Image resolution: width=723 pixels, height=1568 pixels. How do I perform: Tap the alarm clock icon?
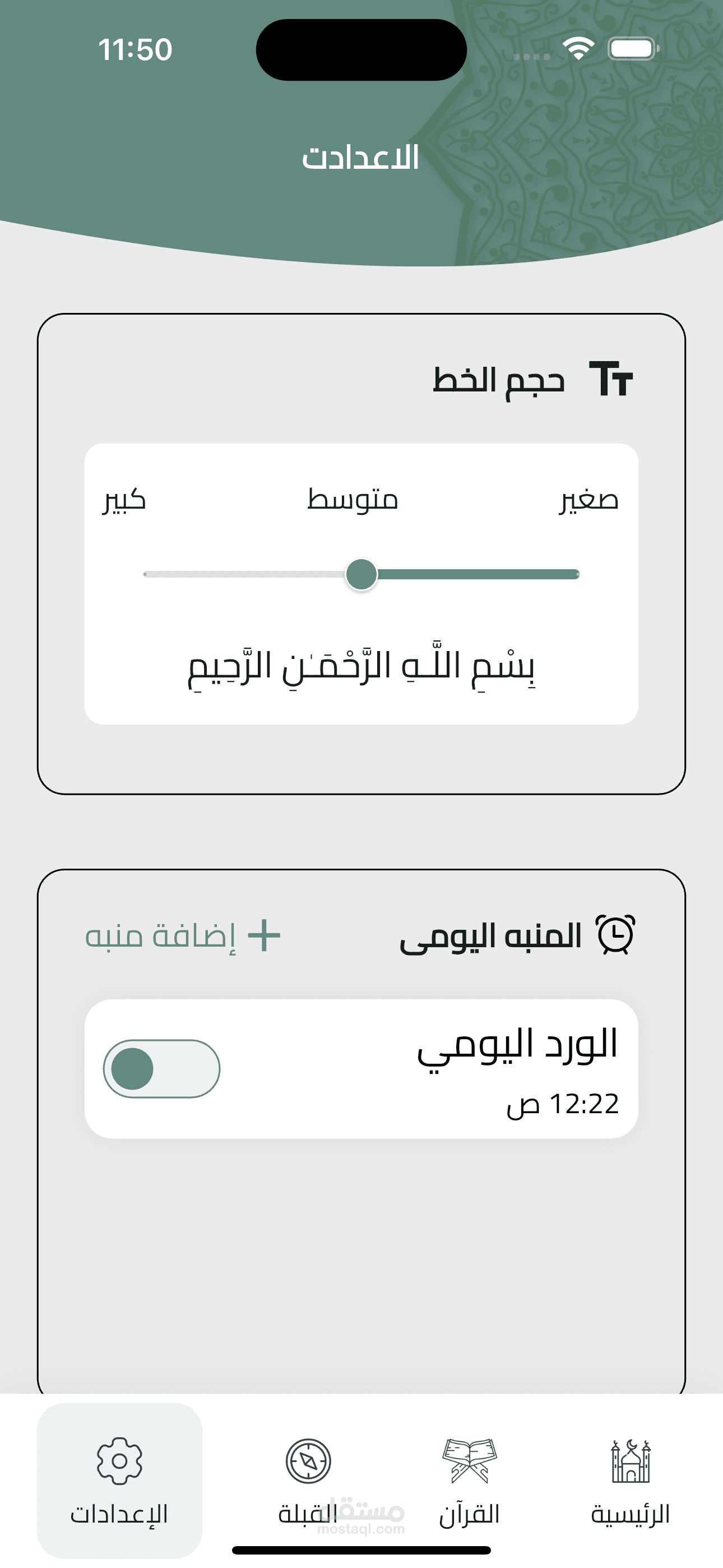coord(616,934)
